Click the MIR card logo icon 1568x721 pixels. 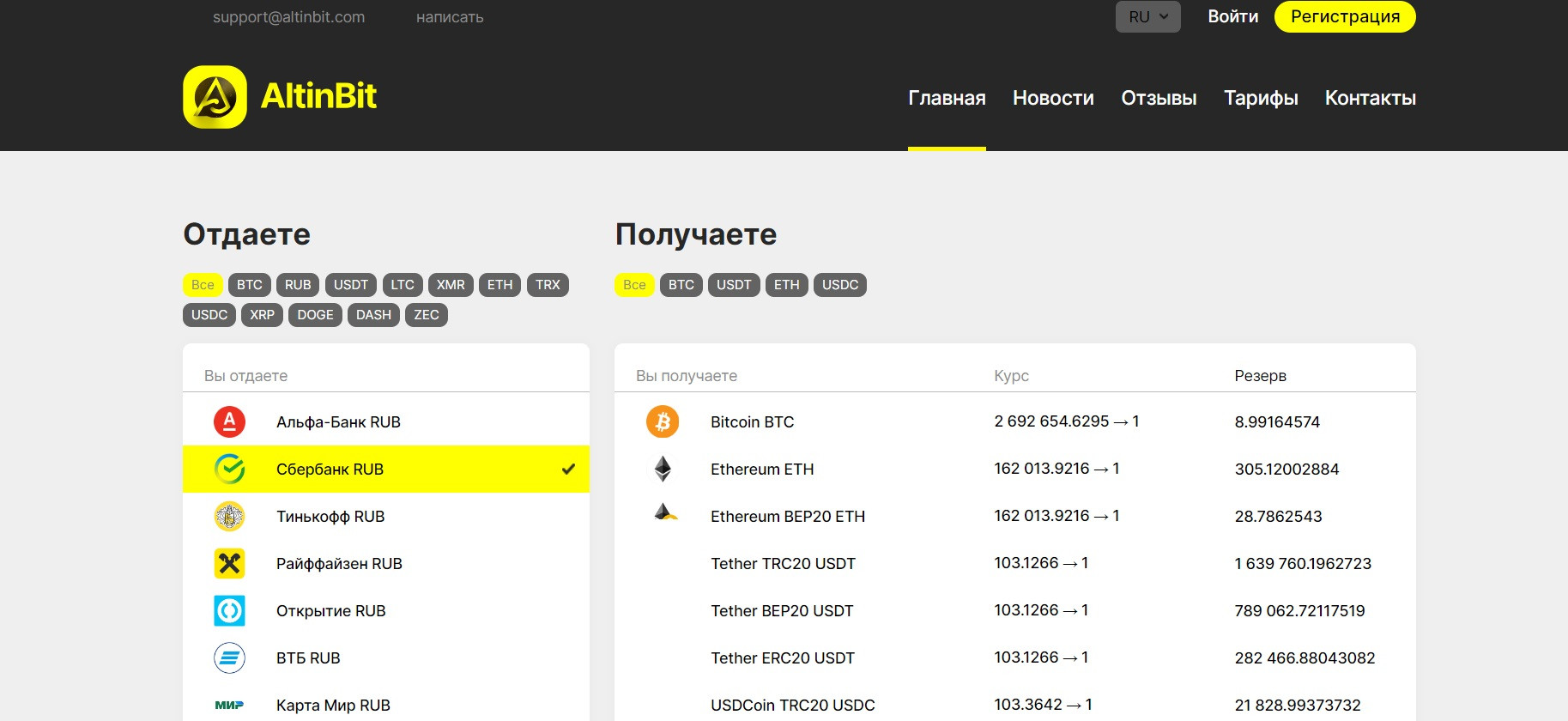click(x=229, y=705)
